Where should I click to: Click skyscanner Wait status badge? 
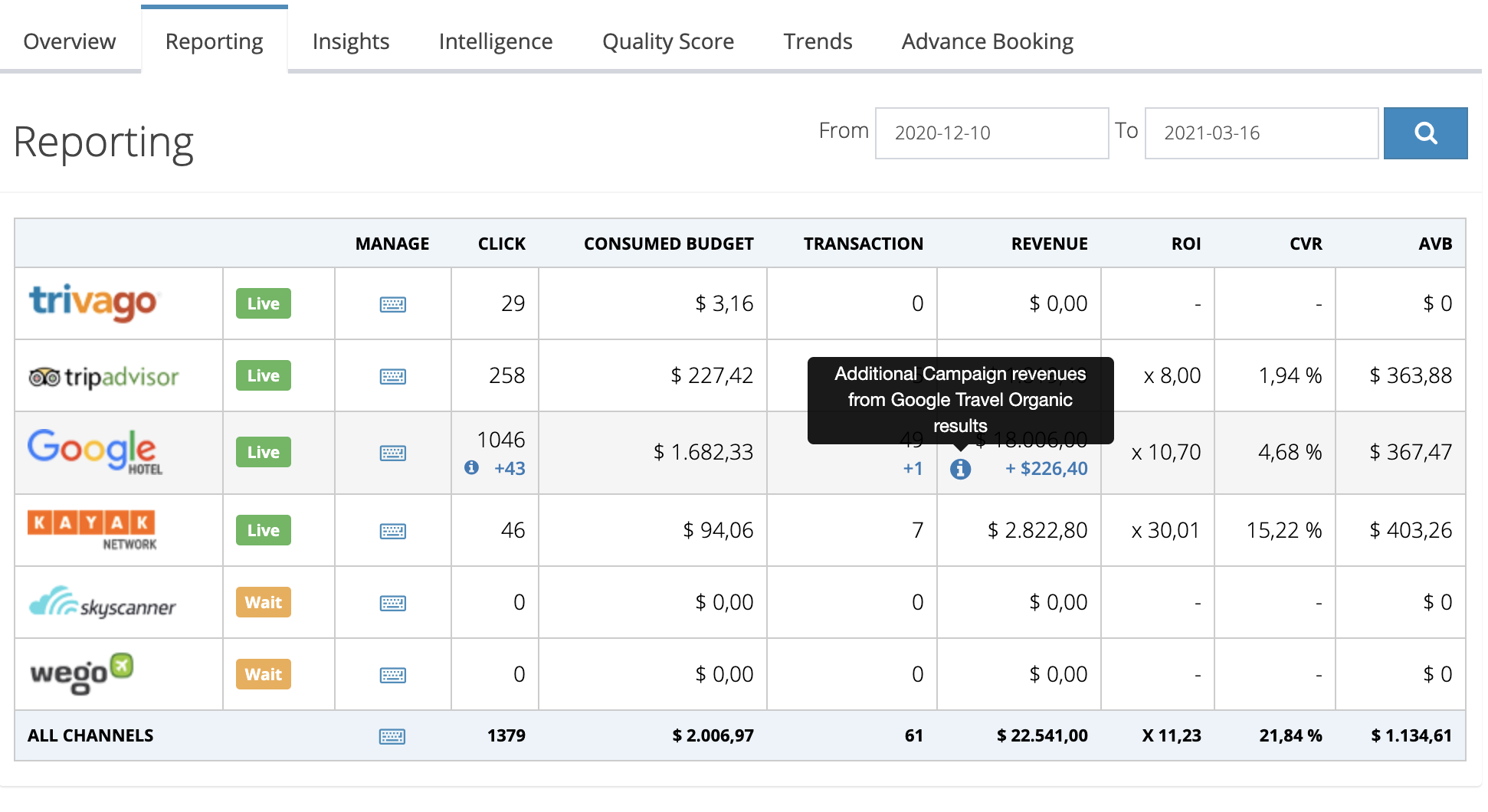pyautogui.click(x=264, y=602)
